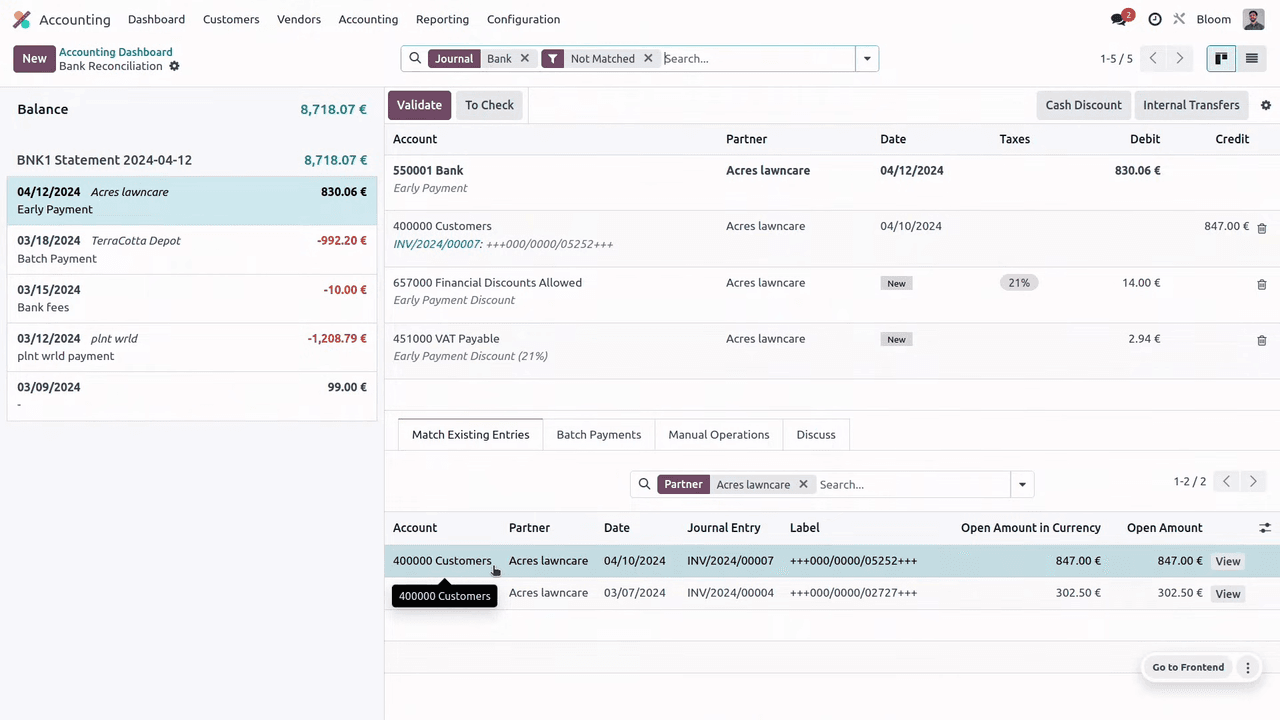The width and height of the screenshot is (1280, 720).
Task: Switch to list view
Action: (x=1251, y=59)
